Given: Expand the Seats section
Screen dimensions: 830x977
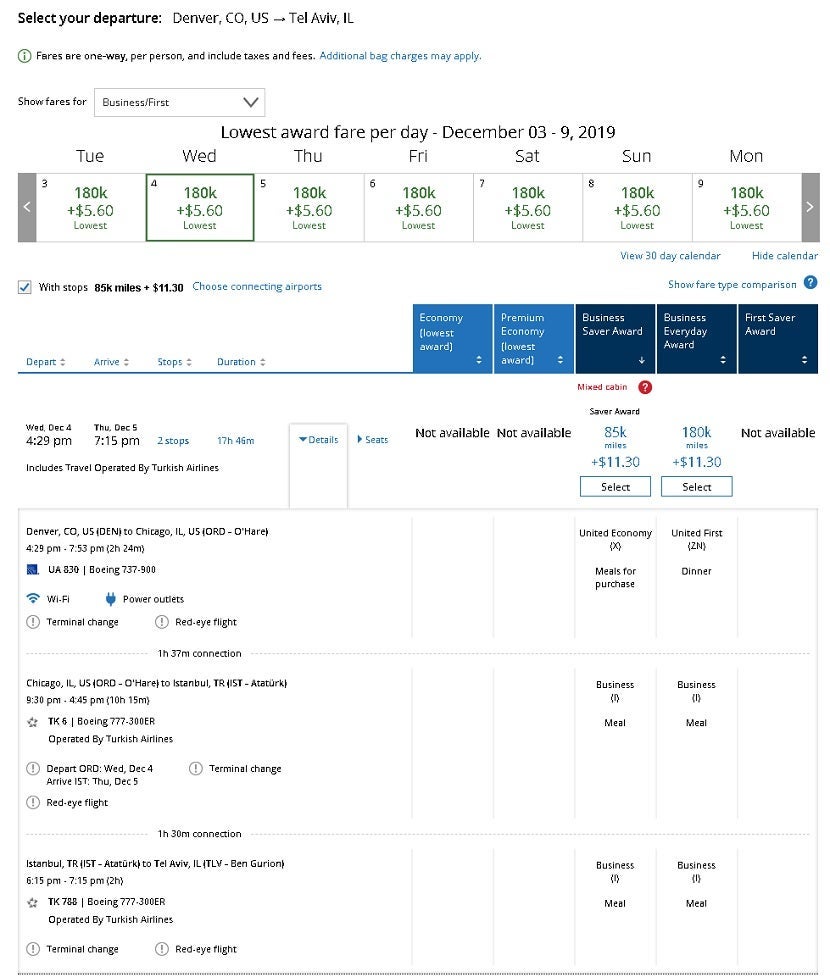Looking at the screenshot, I should coord(373,440).
